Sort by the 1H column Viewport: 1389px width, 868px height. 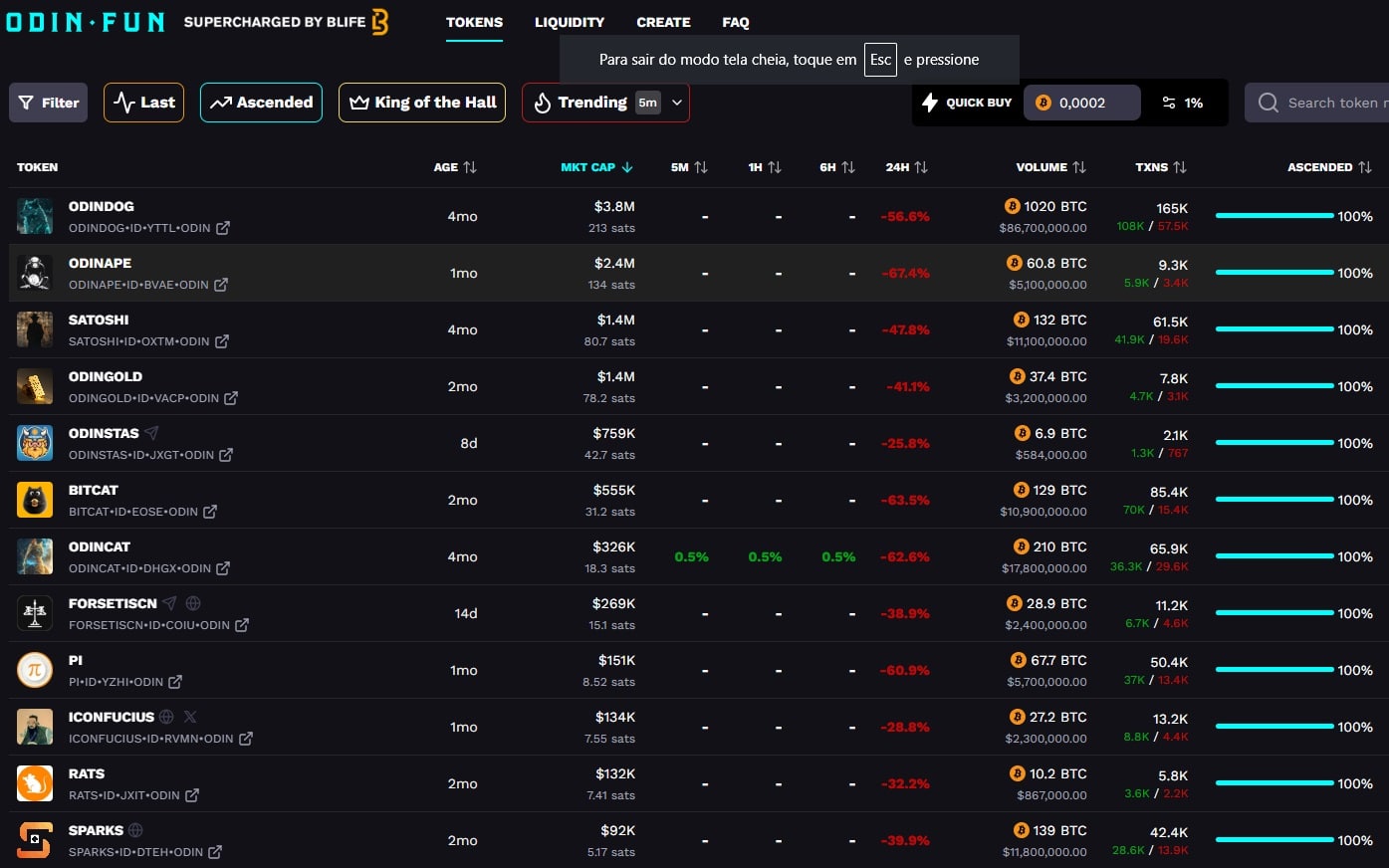click(x=765, y=167)
